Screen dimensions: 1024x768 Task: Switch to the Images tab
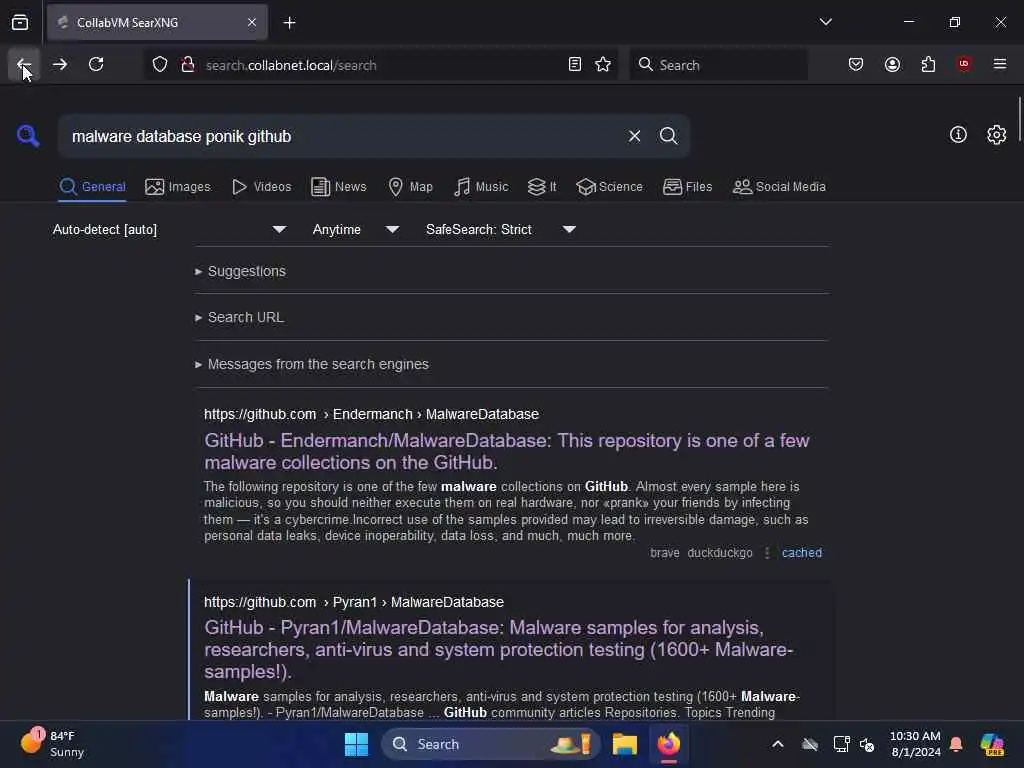click(178, 187)
